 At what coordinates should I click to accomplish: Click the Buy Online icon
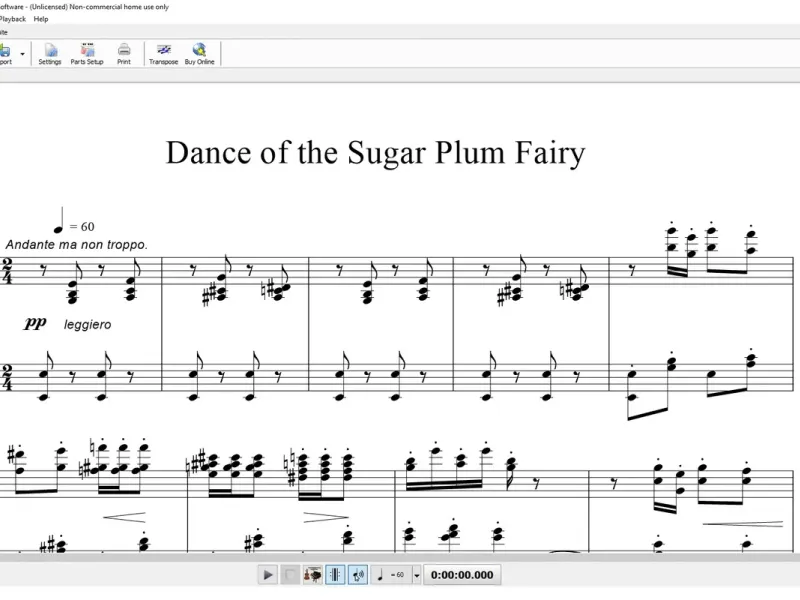[x=199, y=54]
